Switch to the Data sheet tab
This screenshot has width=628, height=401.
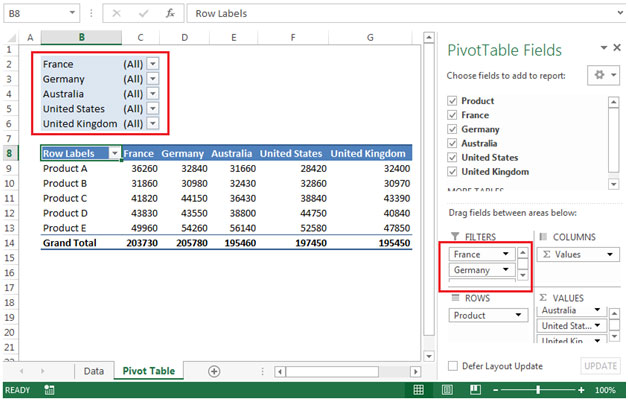(x=94, y=371)
